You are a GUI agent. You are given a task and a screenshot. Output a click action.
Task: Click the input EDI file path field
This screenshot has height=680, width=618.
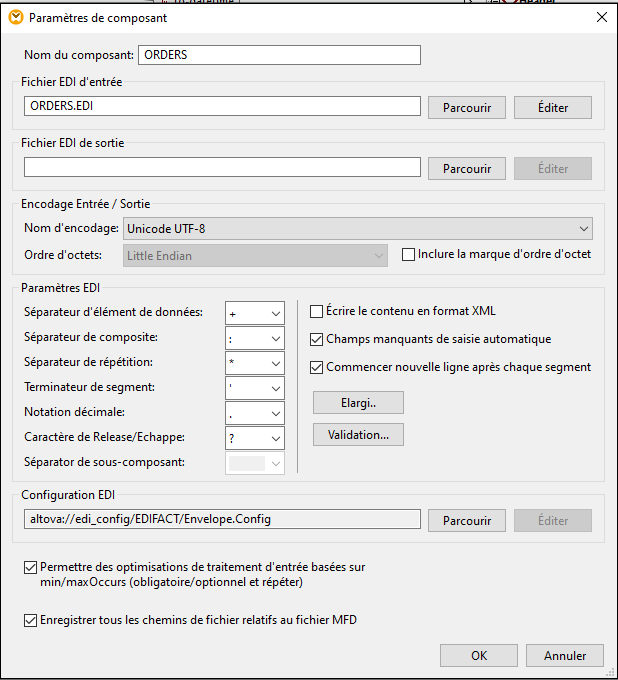coord(222,106)
